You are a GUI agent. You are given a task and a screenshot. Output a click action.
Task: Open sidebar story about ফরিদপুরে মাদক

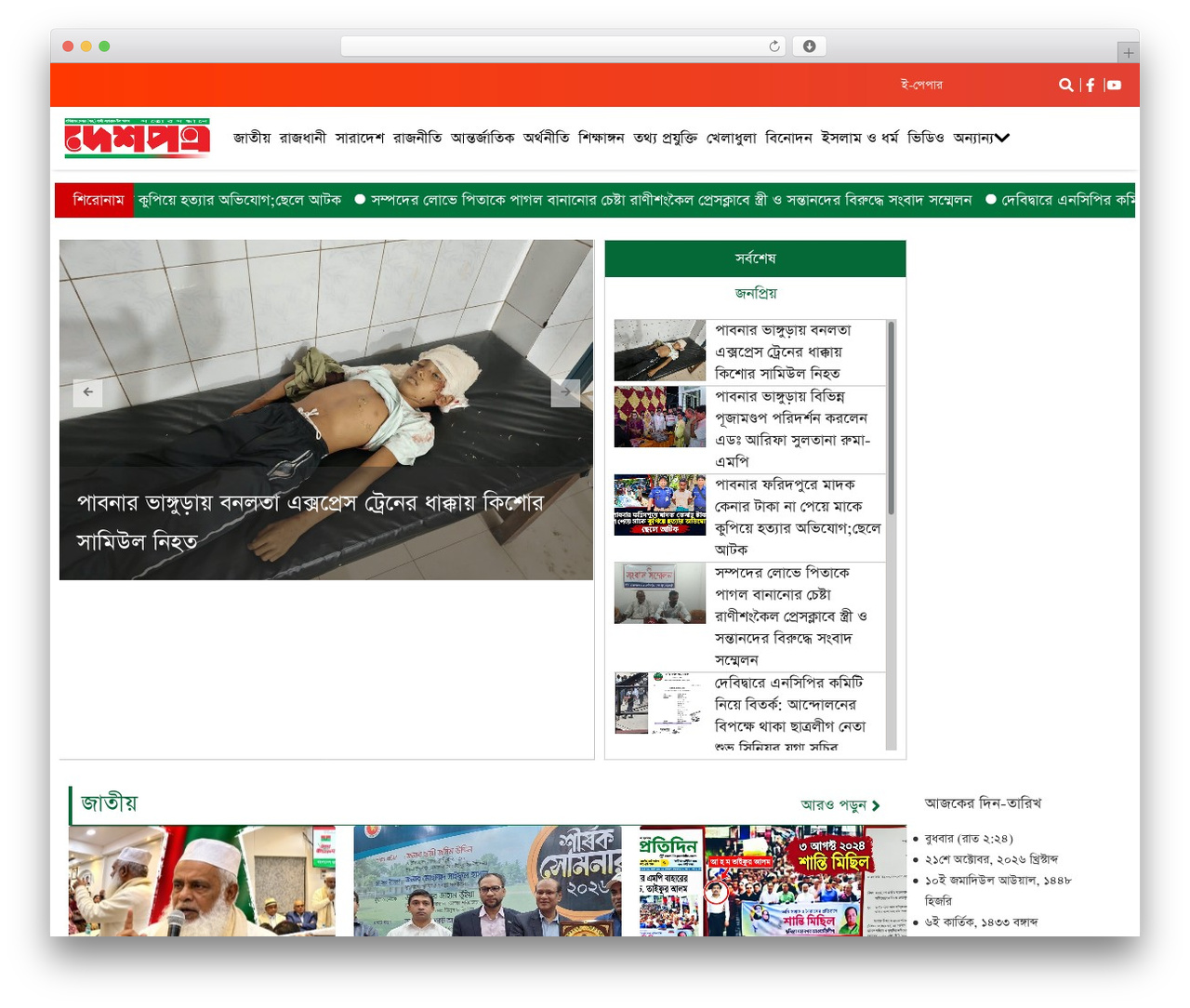pos(798,517)
